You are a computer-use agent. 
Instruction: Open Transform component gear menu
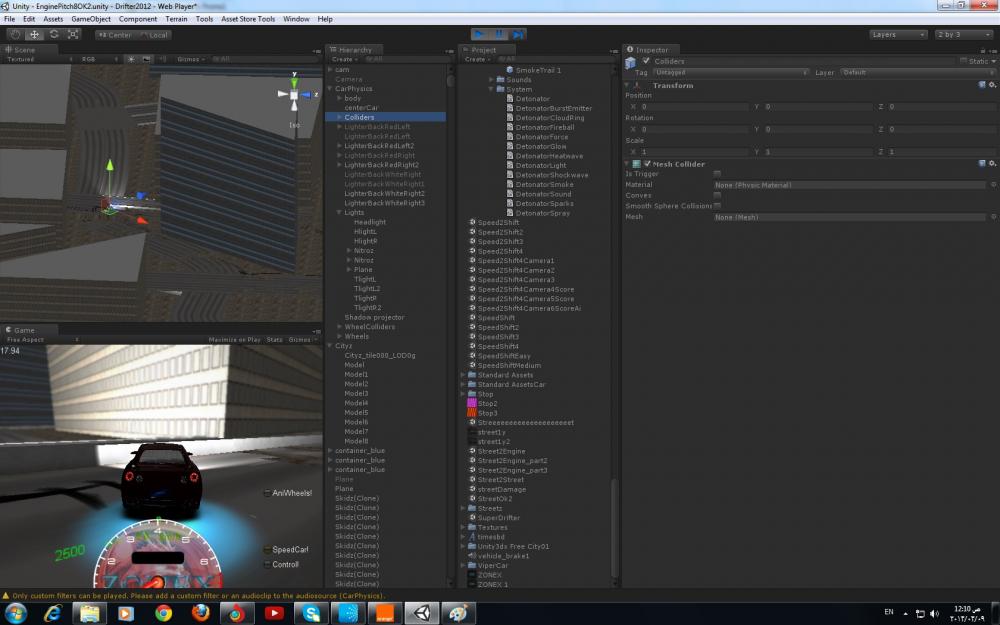(992, 85)
